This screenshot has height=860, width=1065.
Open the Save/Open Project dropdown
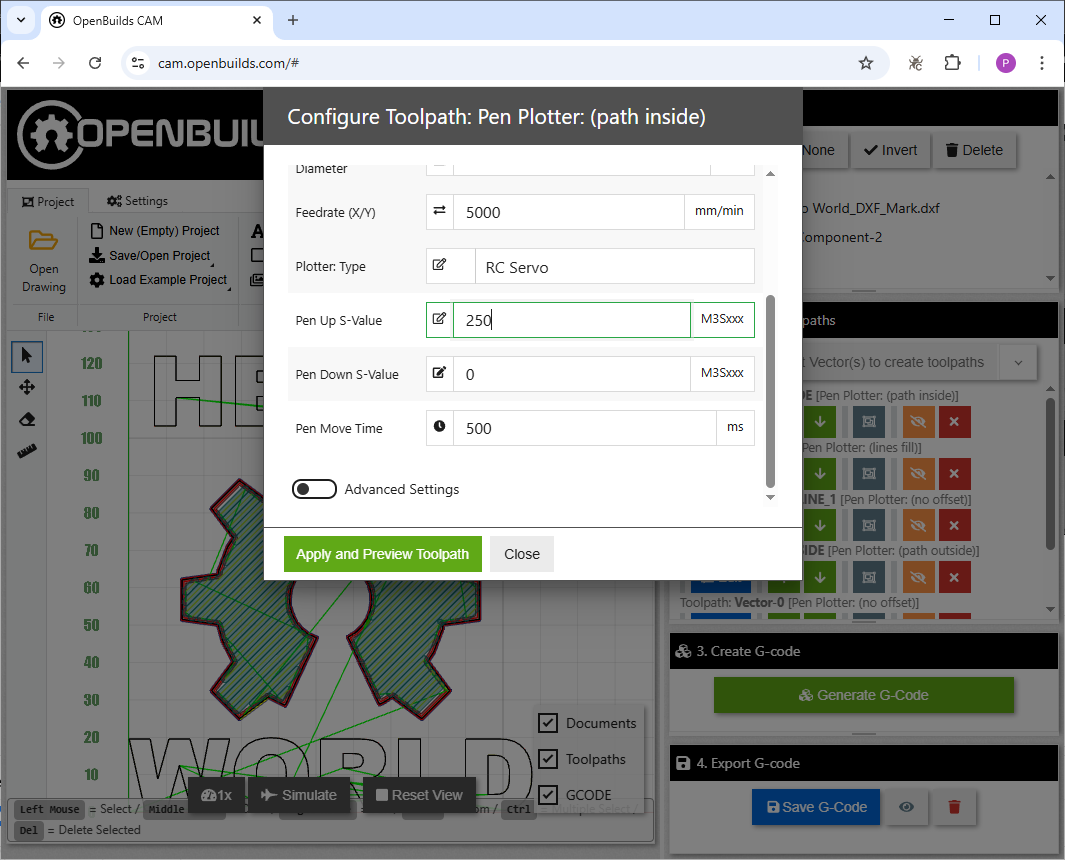[x=151, y=255]
